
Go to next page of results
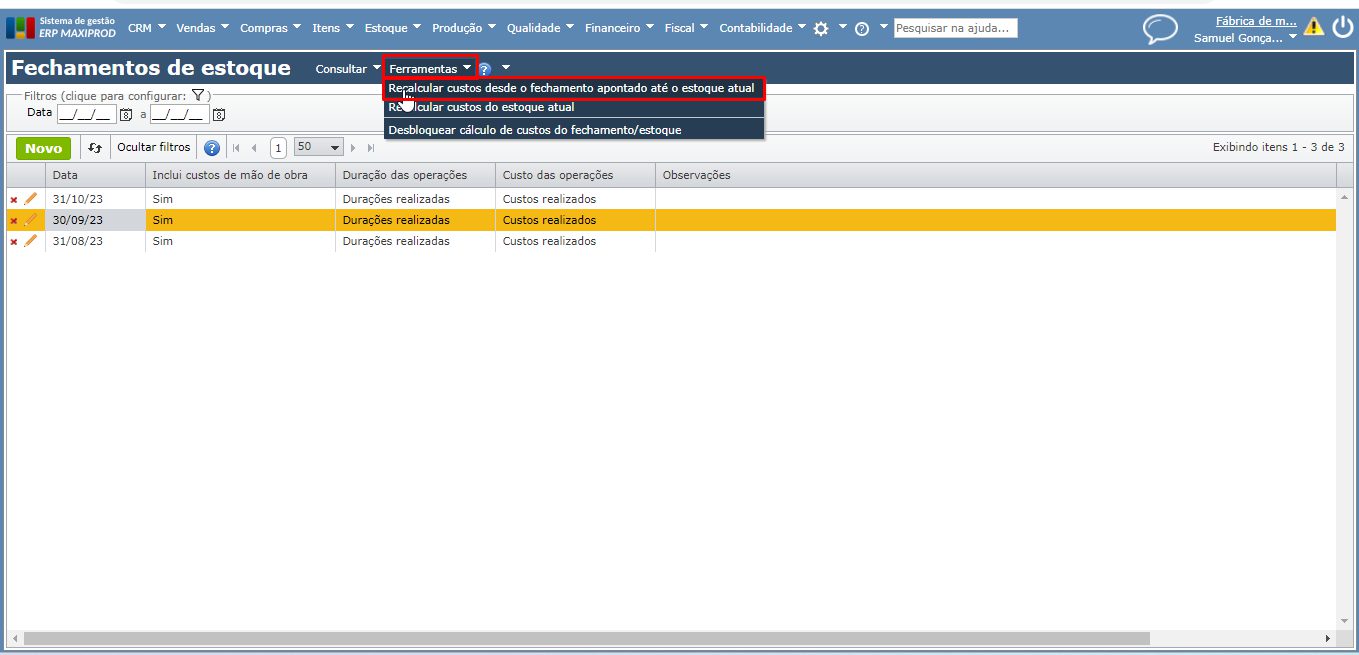[354, 148]
